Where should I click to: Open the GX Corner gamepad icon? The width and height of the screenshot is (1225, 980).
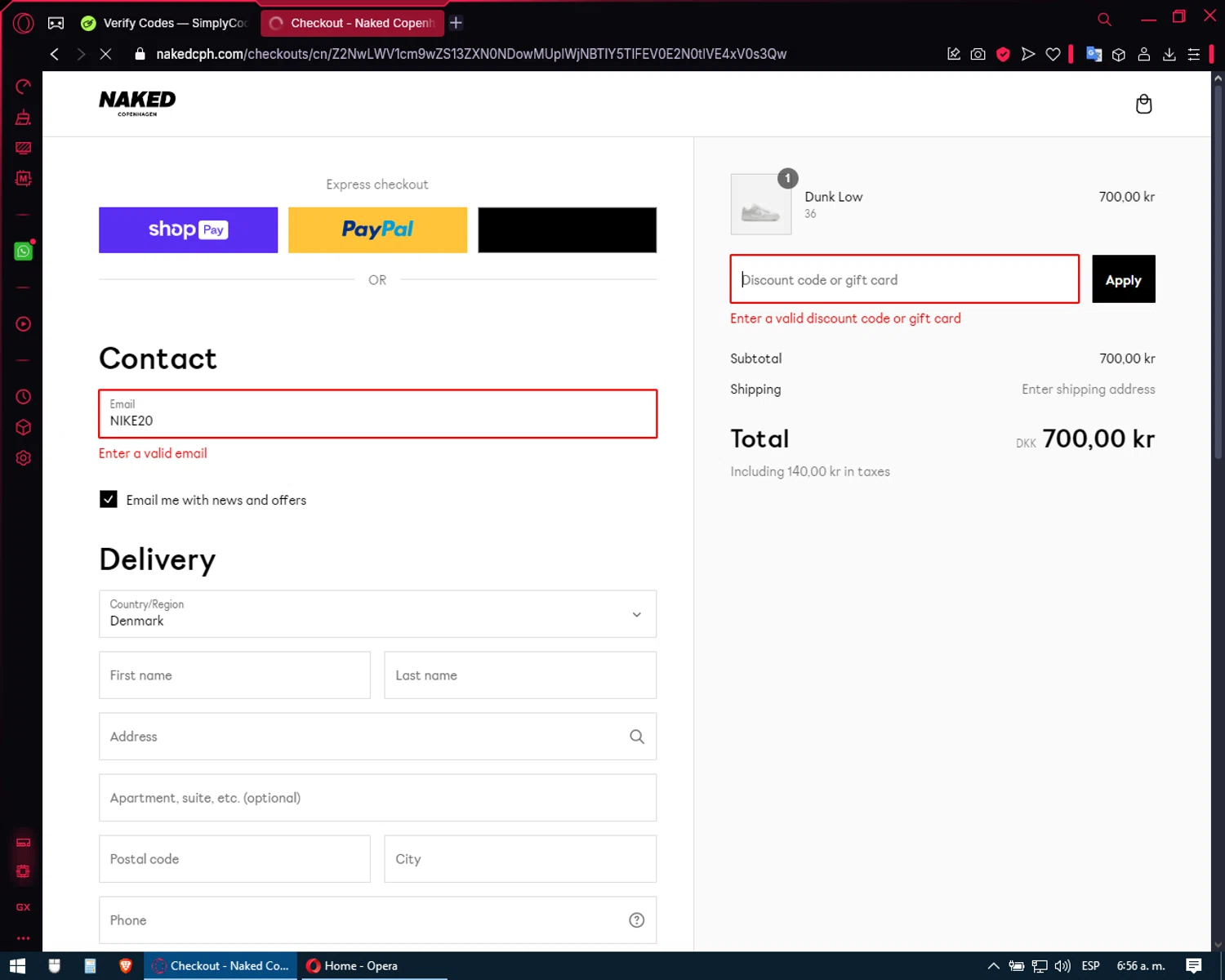pyautogui.click(x=56, y=23)
